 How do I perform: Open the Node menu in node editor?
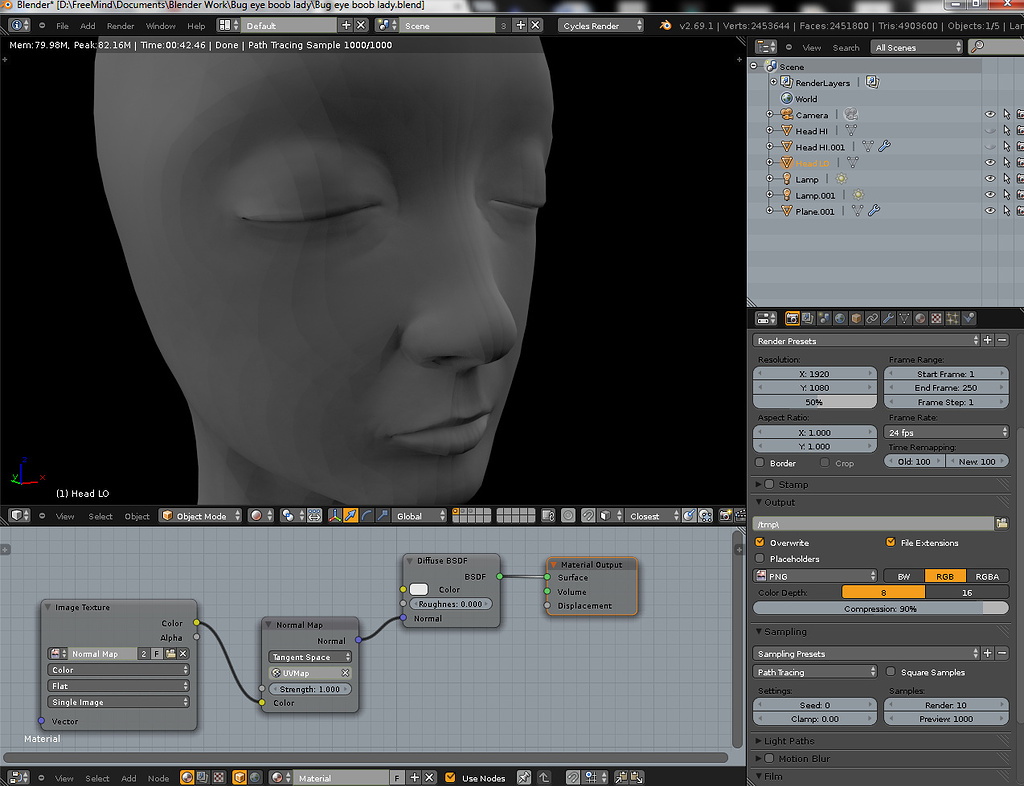pos(158,778)
